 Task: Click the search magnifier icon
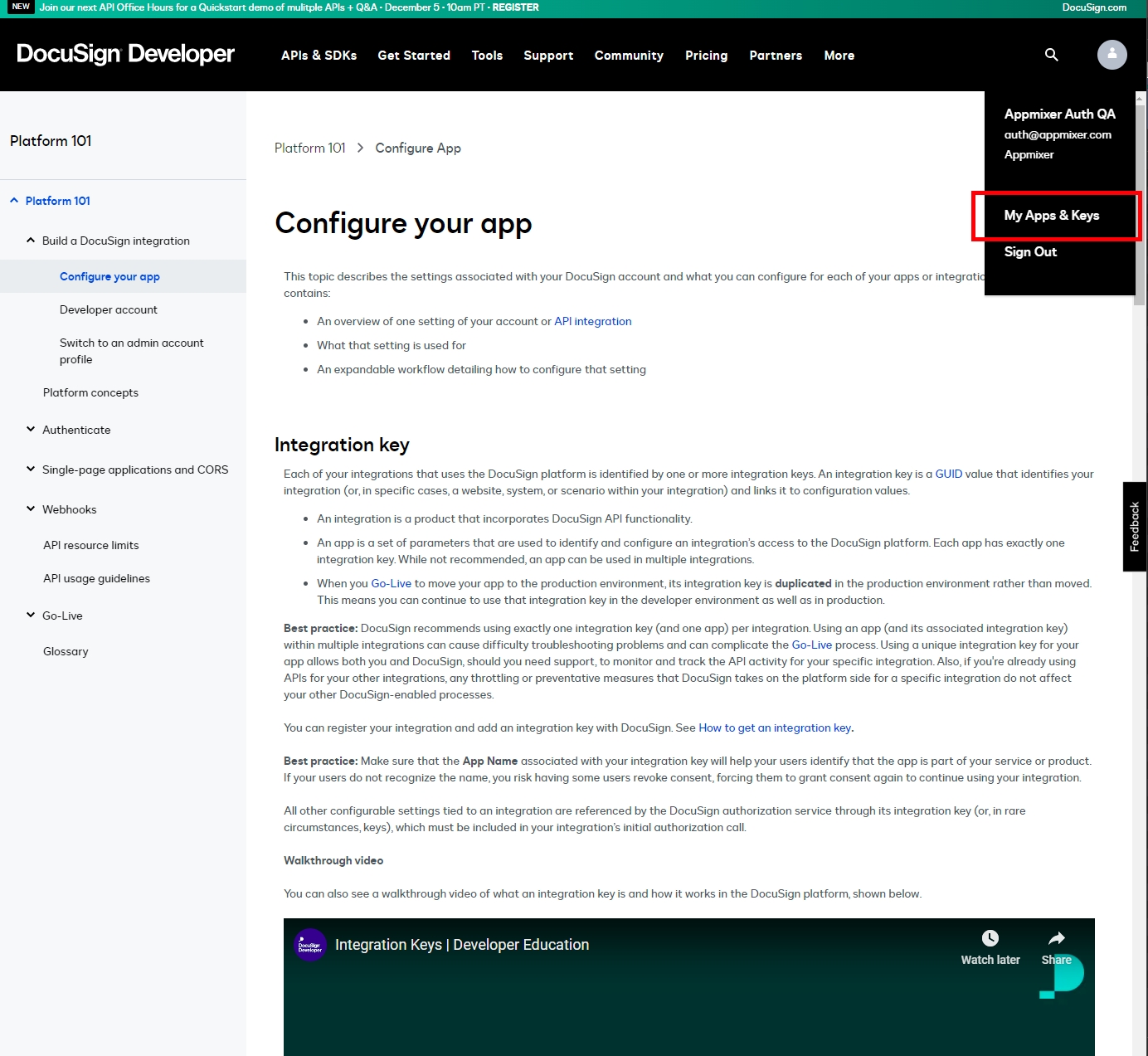coord(1051,55)
